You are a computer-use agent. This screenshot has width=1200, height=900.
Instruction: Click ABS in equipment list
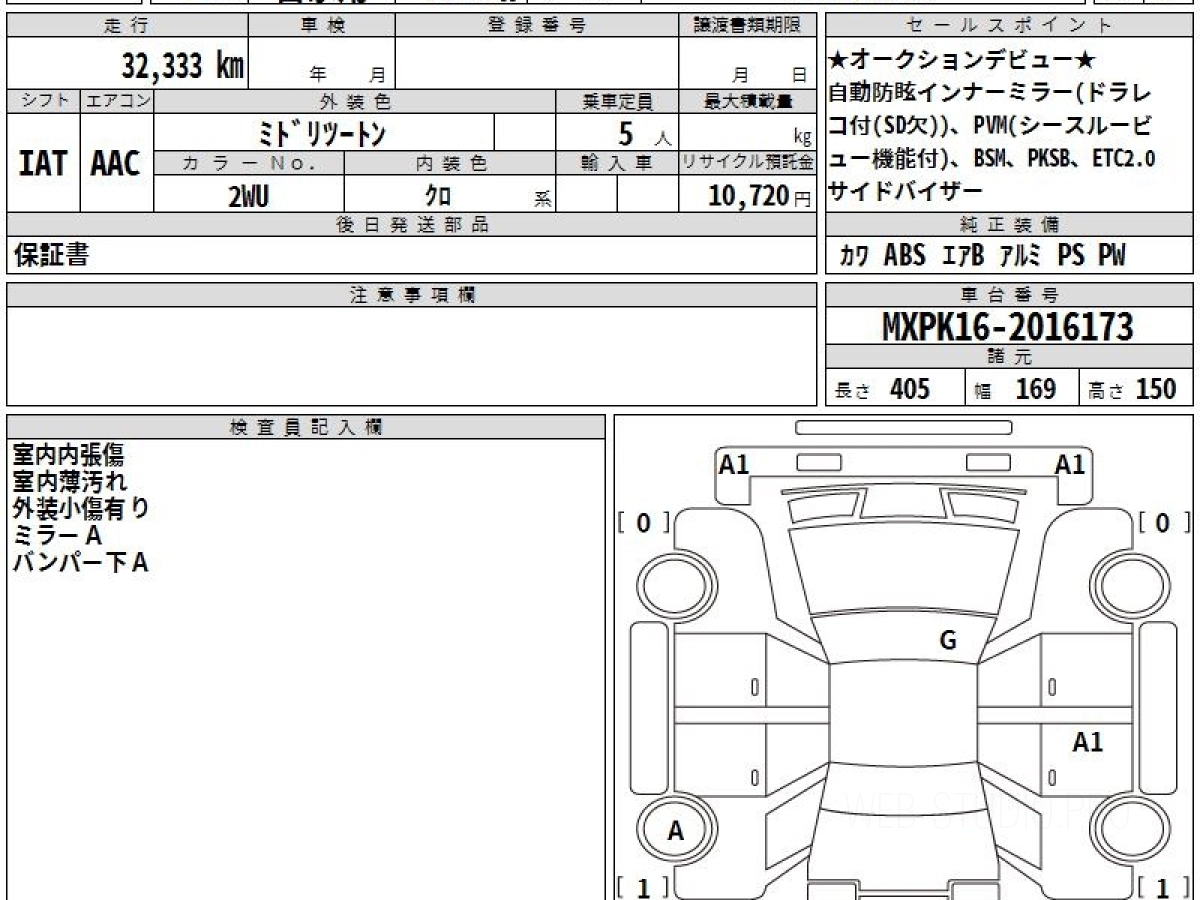click(x=905, y=256)
